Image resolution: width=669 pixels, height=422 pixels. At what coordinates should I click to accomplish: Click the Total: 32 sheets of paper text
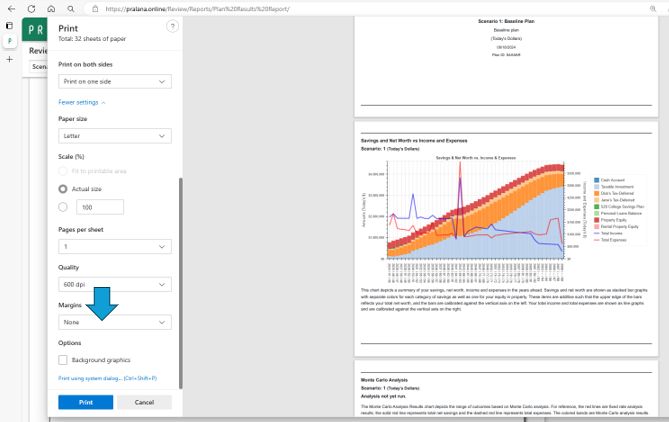click(92, 39)
